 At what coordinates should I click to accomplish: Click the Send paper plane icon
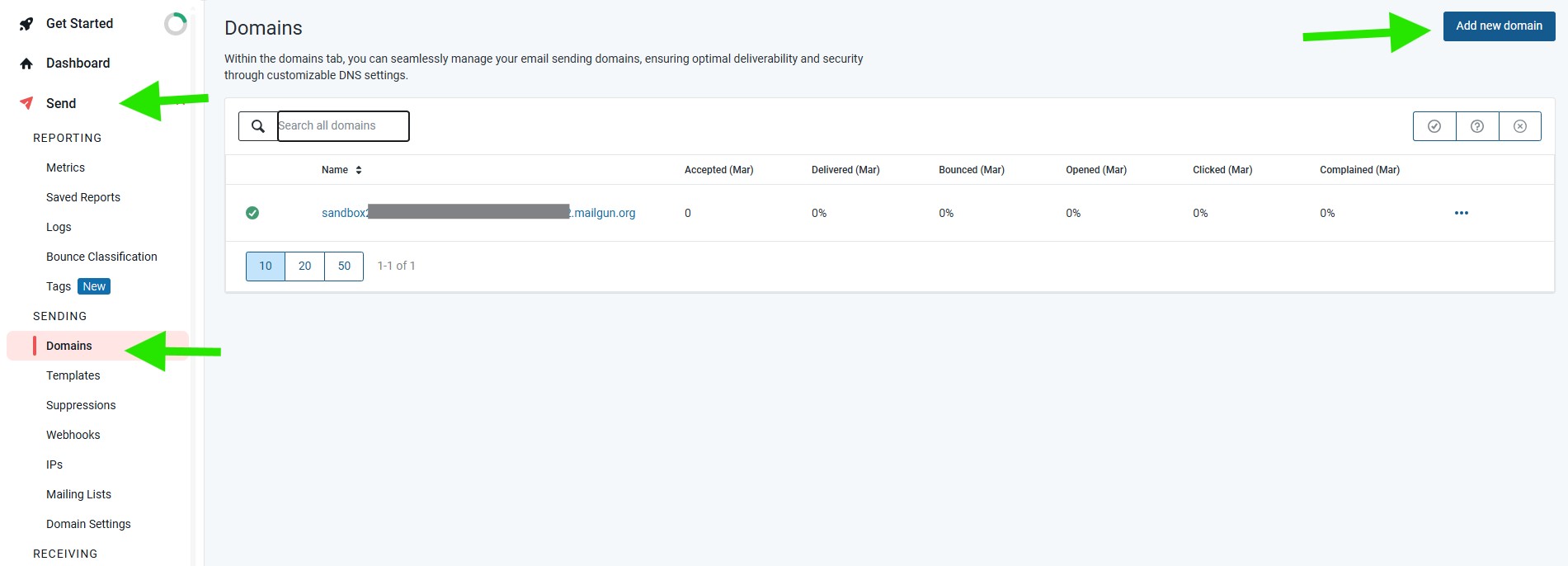coord(26,103)
